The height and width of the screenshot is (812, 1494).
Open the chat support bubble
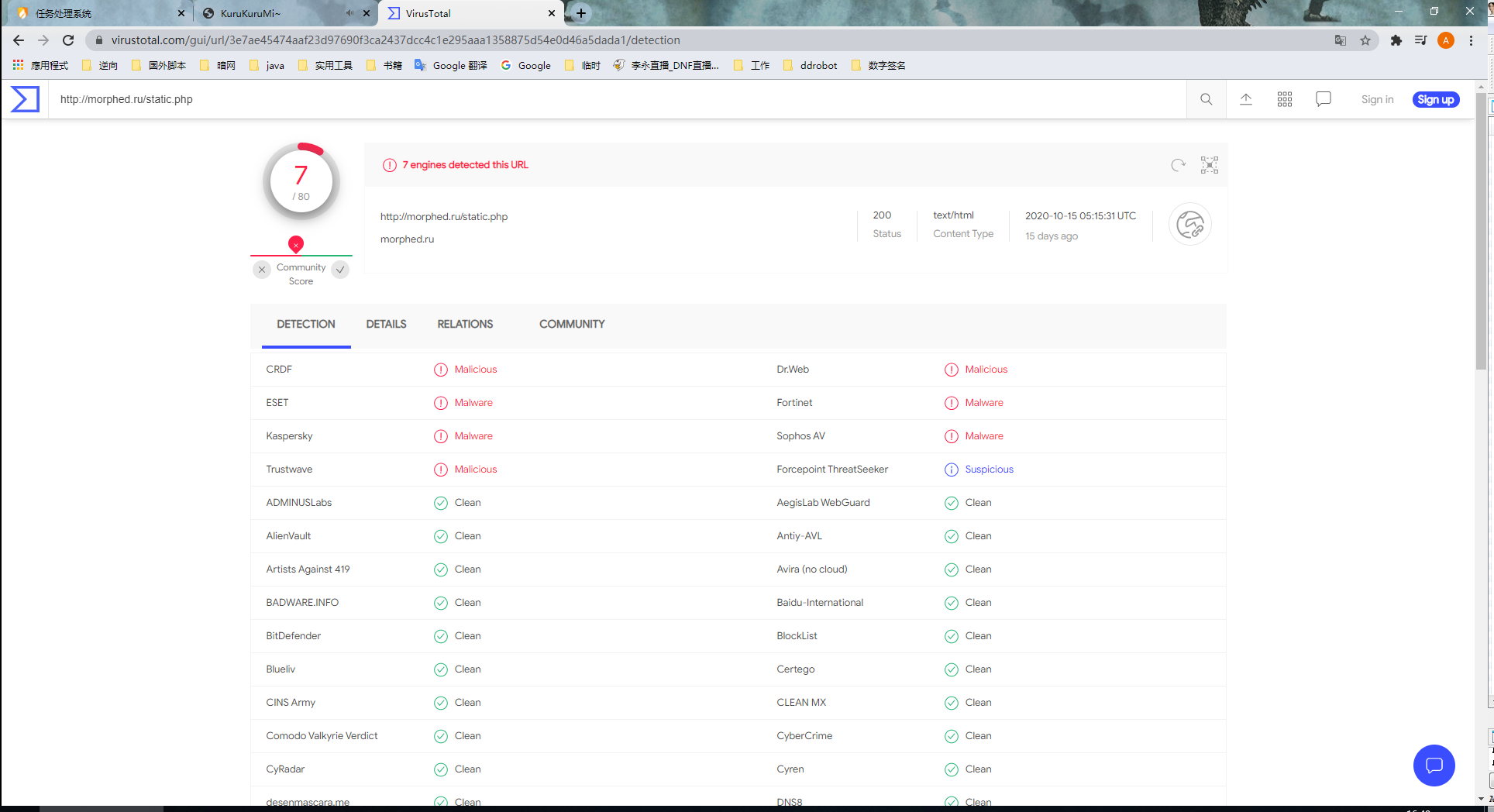pos(1434,766)
